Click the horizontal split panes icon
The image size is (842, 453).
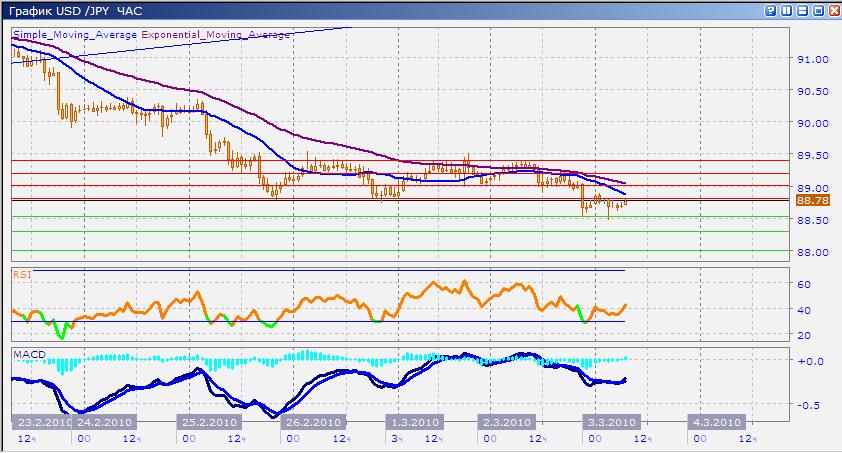pos(802,10)
